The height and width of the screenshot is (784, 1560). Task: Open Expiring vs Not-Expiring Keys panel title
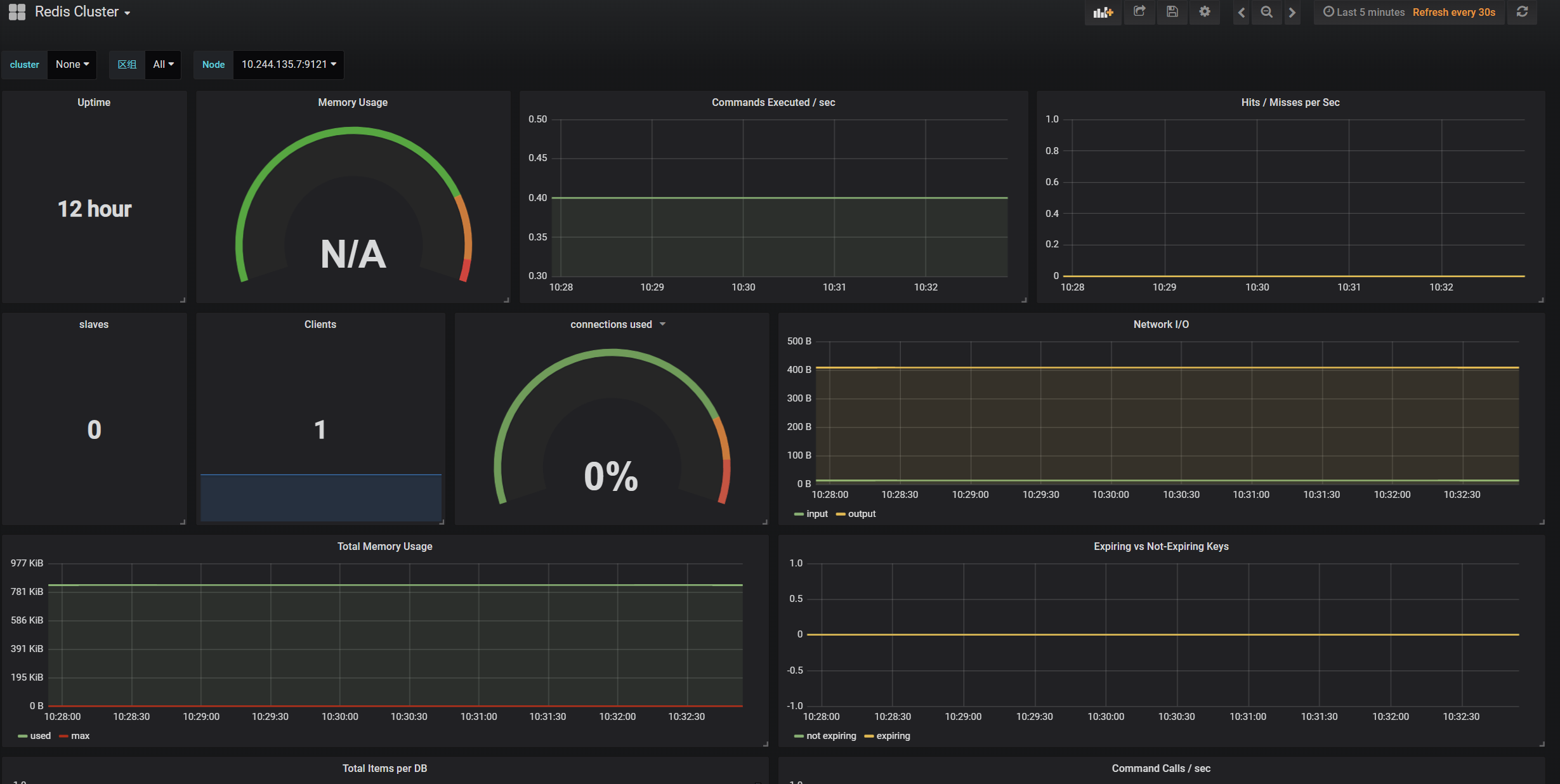1161,547
